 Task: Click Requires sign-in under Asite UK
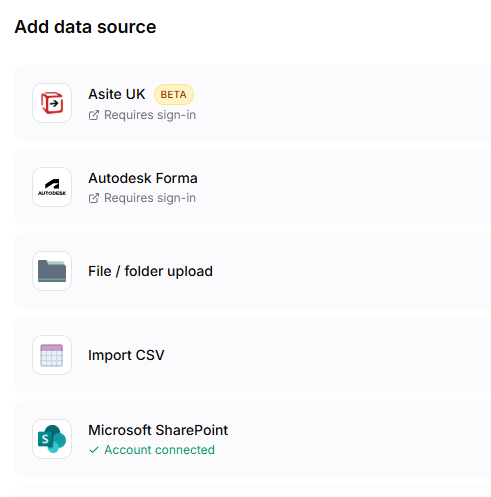point(150,115)
